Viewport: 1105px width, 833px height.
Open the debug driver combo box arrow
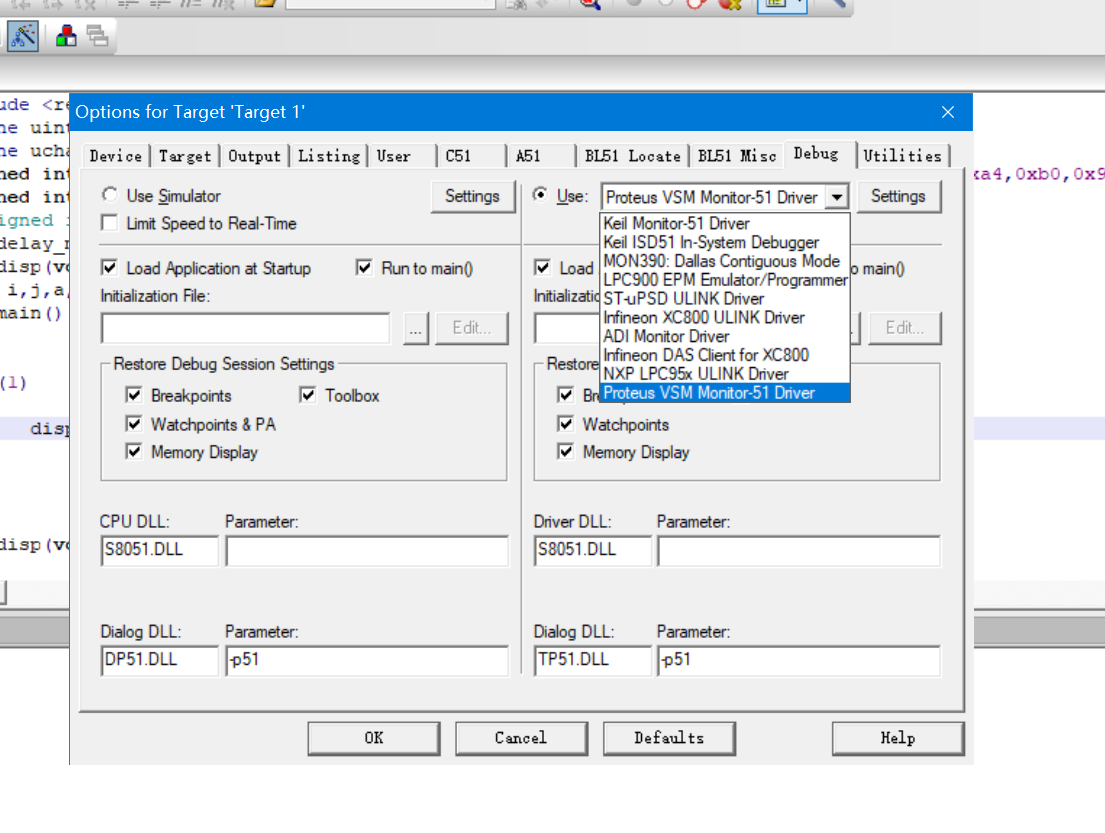click(x=837, y=197)
